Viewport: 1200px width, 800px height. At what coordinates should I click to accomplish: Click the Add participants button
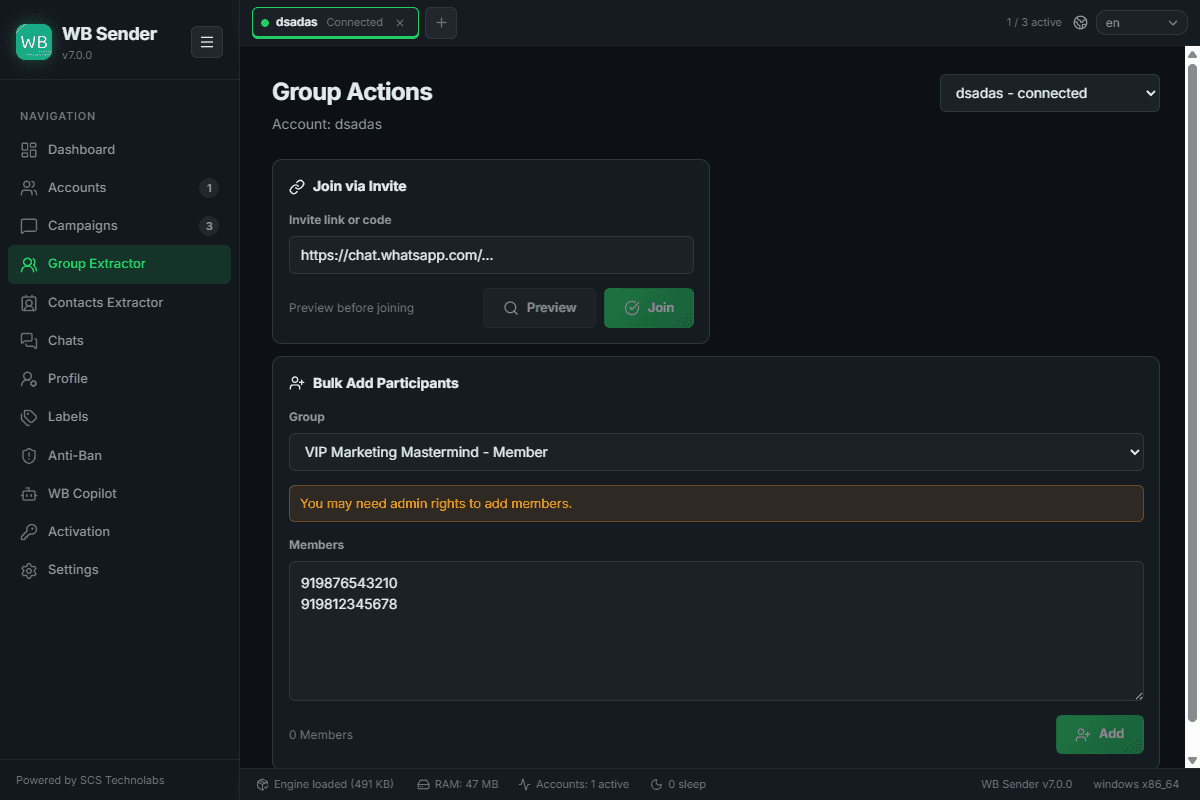click(1100, 734)
